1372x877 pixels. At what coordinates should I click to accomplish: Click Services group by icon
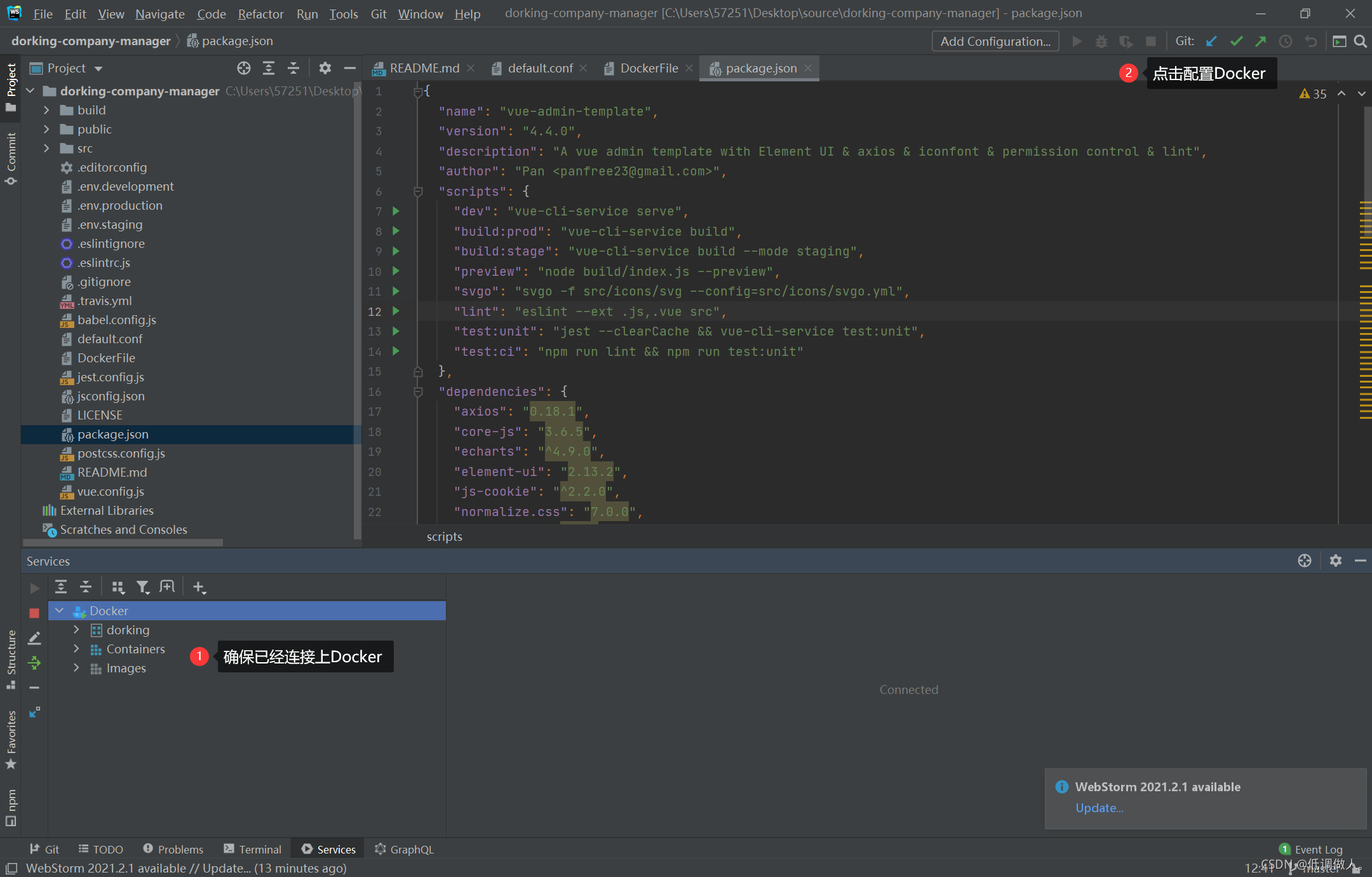[x=118, y=587]
